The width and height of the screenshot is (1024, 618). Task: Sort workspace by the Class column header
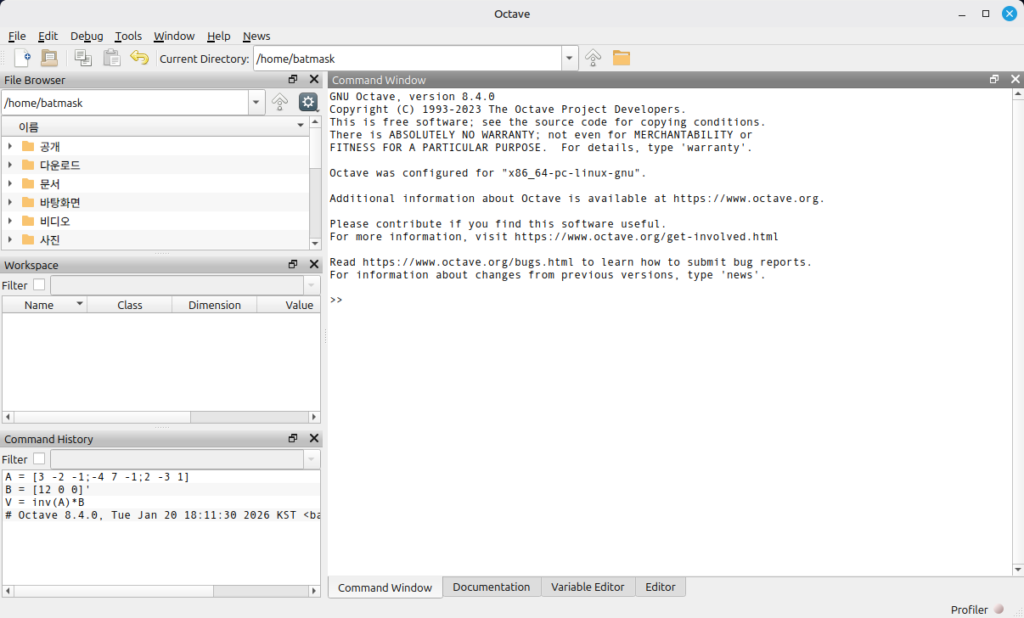tap(129, 305)
